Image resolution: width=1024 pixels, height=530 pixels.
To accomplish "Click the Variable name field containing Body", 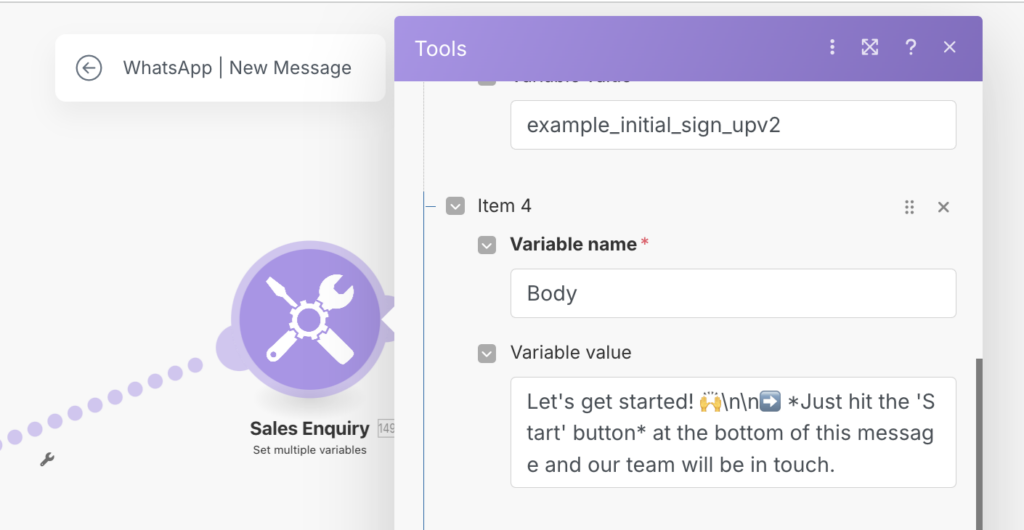I will [733, 293].
